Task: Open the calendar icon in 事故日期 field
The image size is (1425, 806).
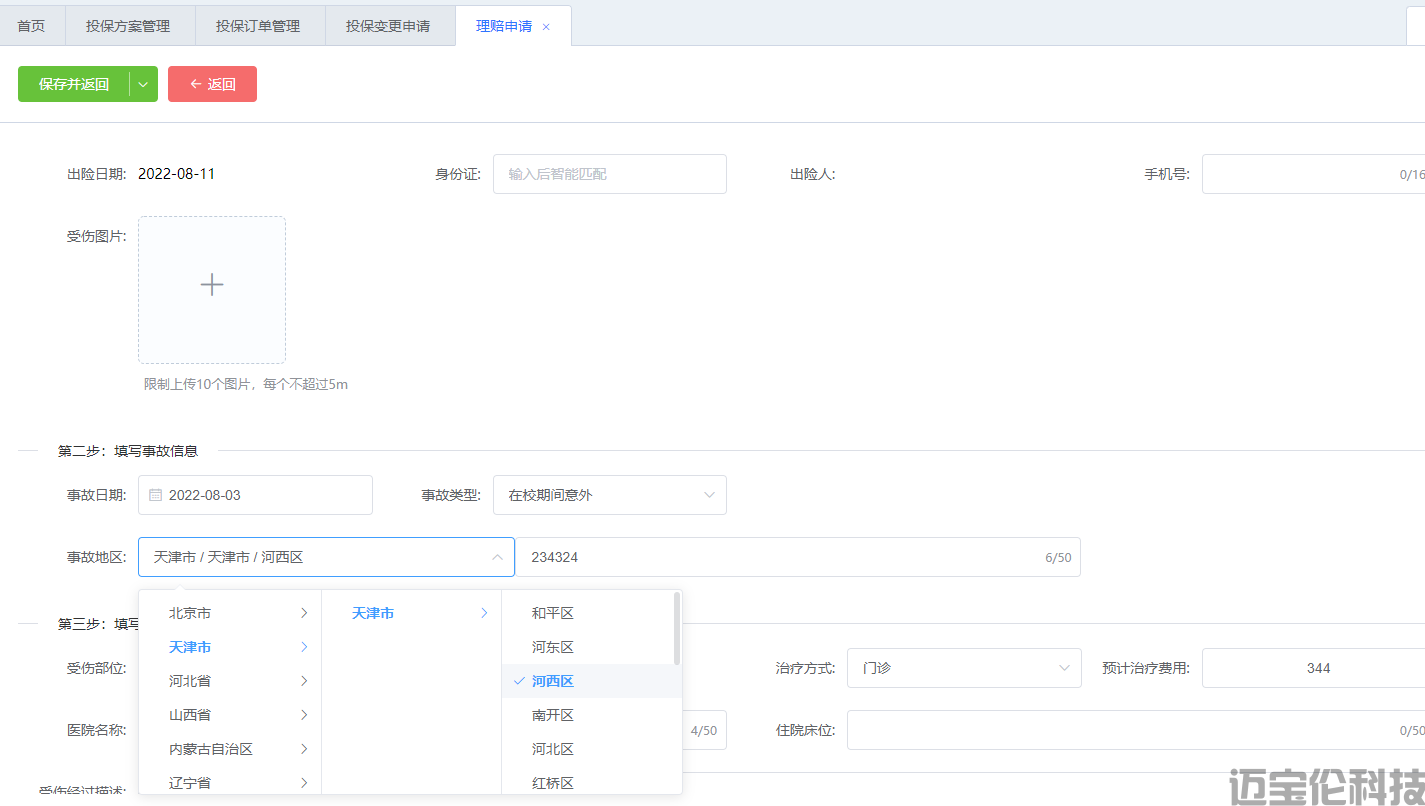Action: [x=155, y=495]
